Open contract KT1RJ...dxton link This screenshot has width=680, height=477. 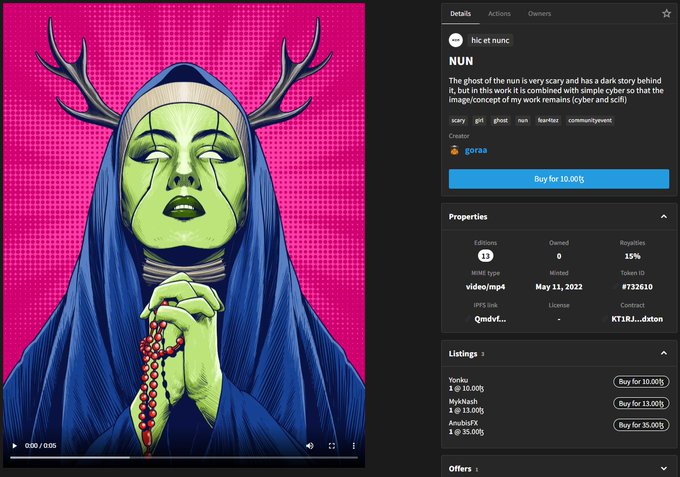click(x=637, y=319)
